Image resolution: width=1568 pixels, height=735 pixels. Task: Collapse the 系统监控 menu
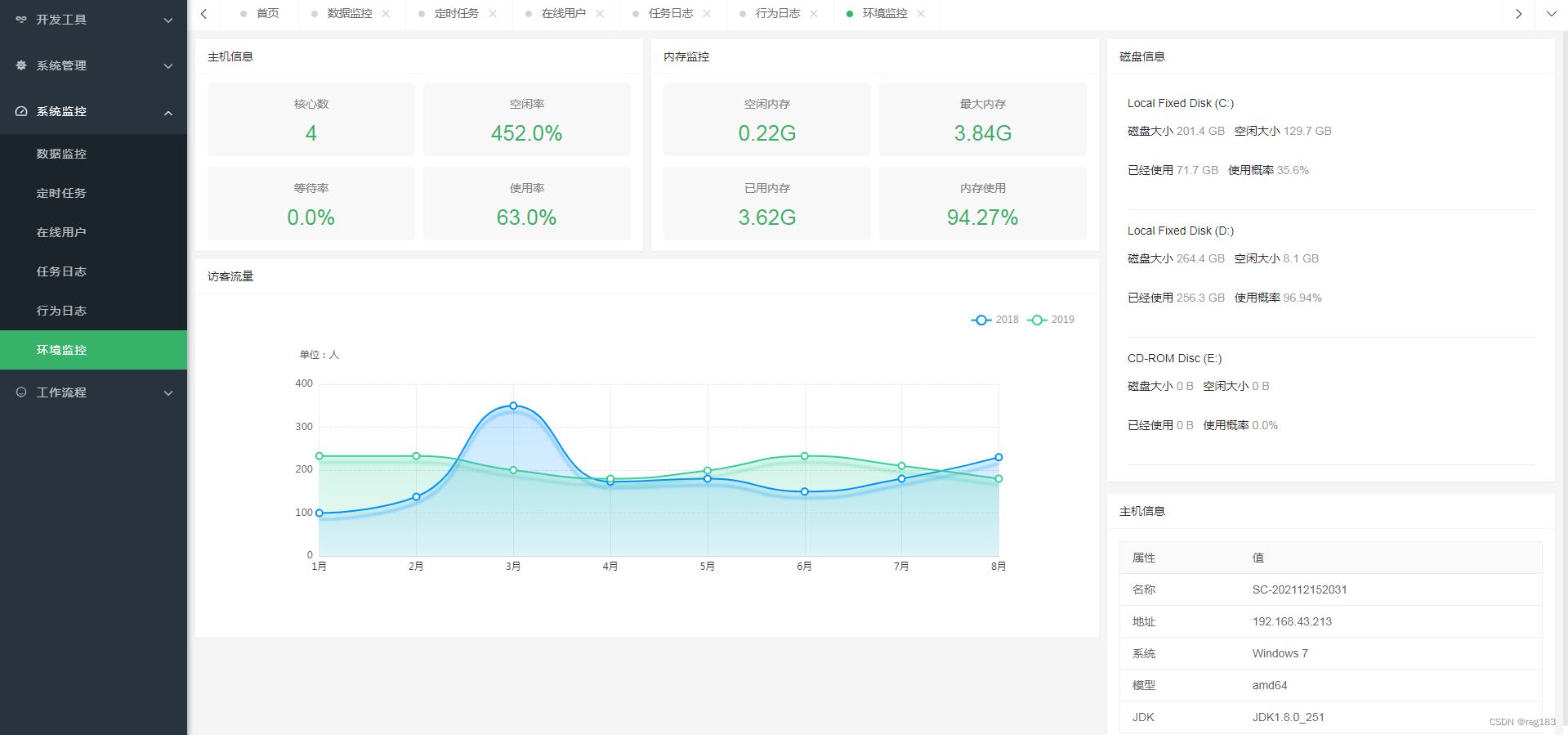tap(168, 113)
